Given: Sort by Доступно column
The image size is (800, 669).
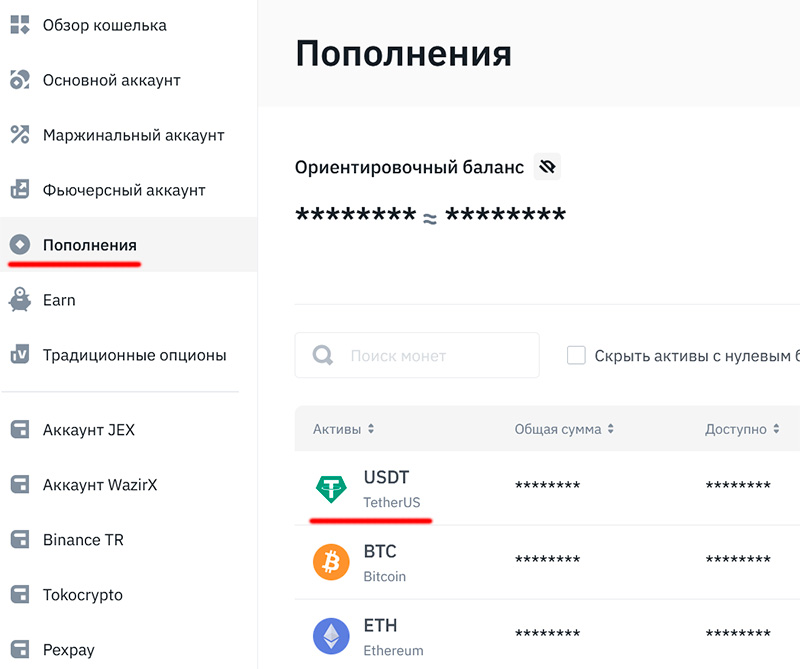Looking at the screenshot, I should click(x=741, y=429).
